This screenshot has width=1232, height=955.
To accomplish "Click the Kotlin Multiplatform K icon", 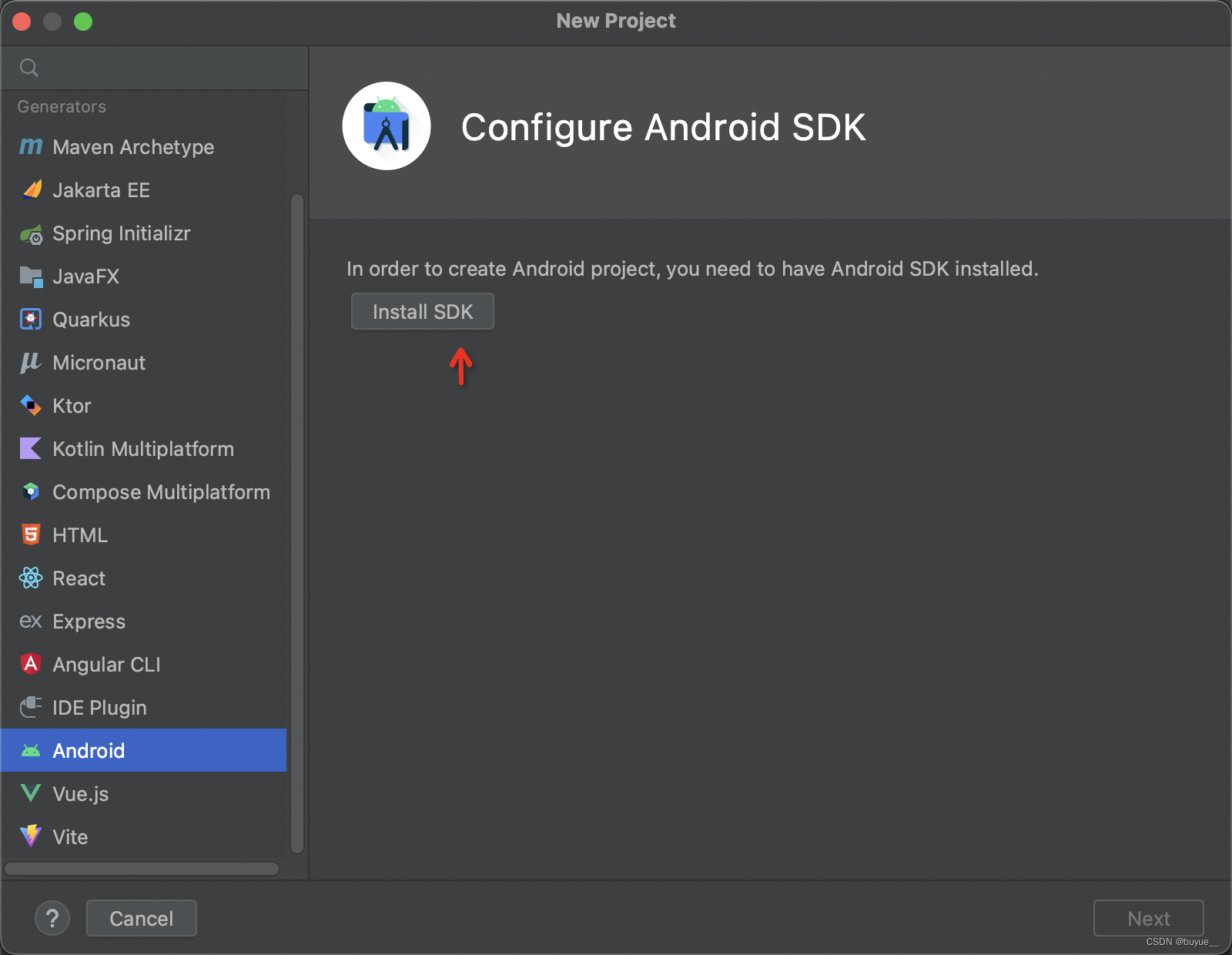I will [x=31, y=448].
